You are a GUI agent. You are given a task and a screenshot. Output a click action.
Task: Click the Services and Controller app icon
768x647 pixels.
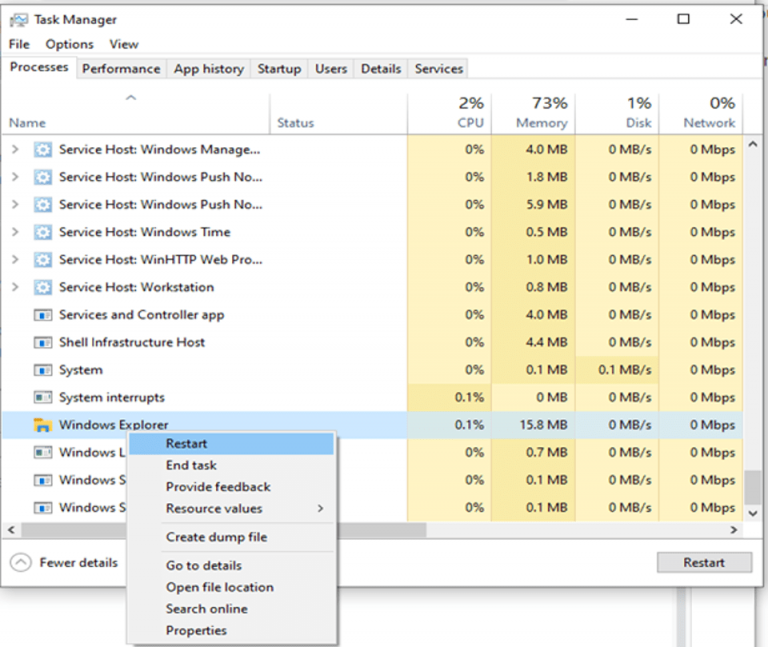pyautogui.click(x=42, y=315)
